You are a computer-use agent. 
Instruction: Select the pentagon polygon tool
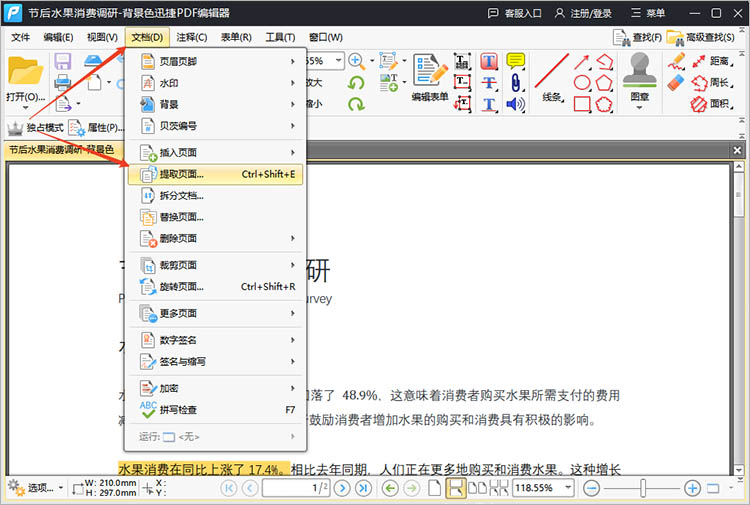pos(605,83)
